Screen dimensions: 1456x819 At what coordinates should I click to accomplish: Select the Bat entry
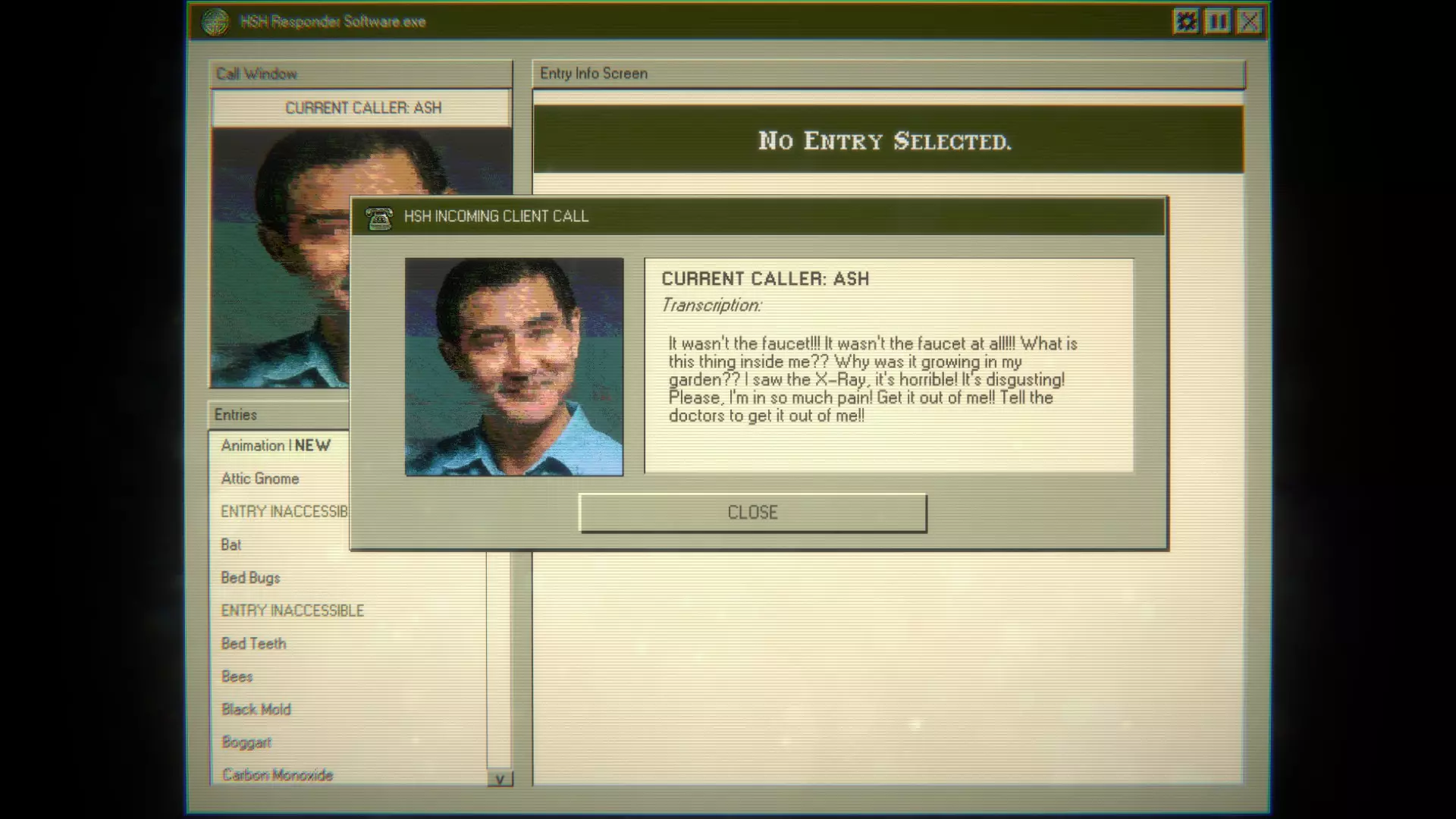[x=231, y=544]
